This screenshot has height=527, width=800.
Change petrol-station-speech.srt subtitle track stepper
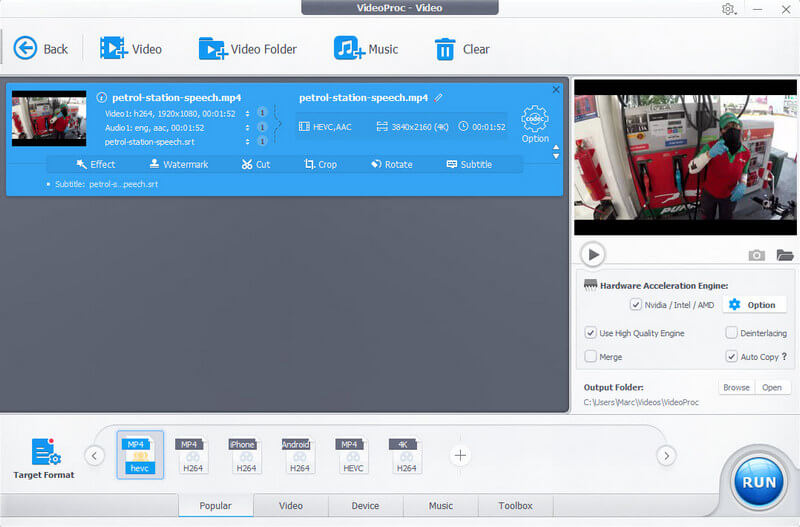pyautogui.click(x=247, y=141)
